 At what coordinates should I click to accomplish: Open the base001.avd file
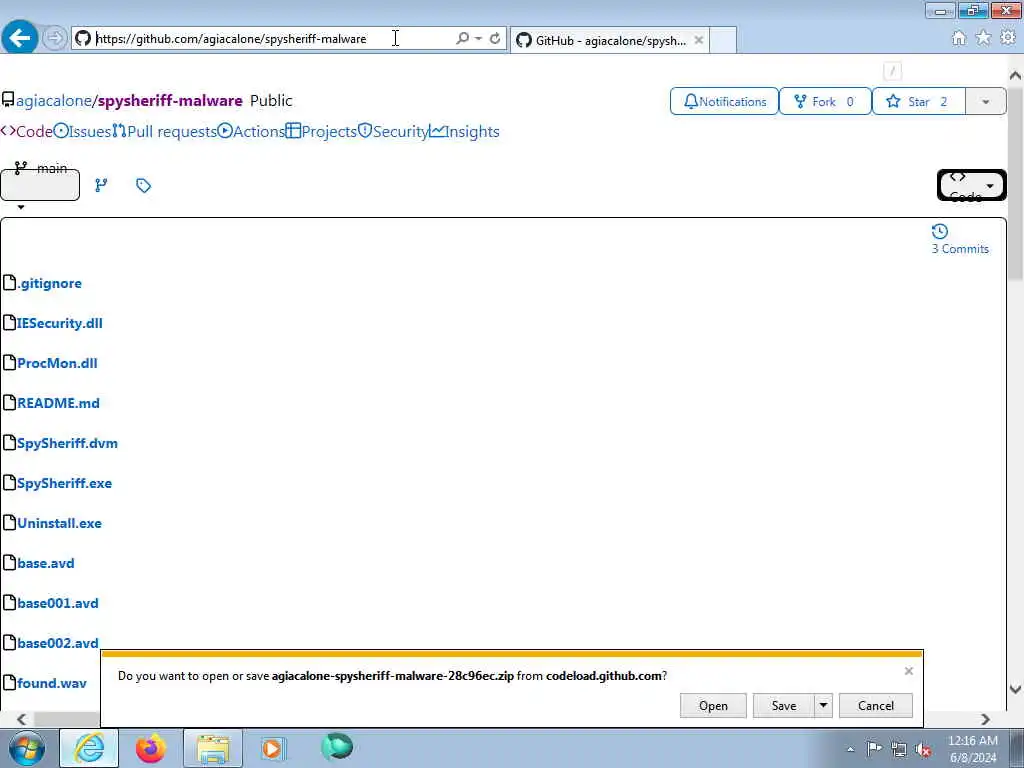[58, 603]
